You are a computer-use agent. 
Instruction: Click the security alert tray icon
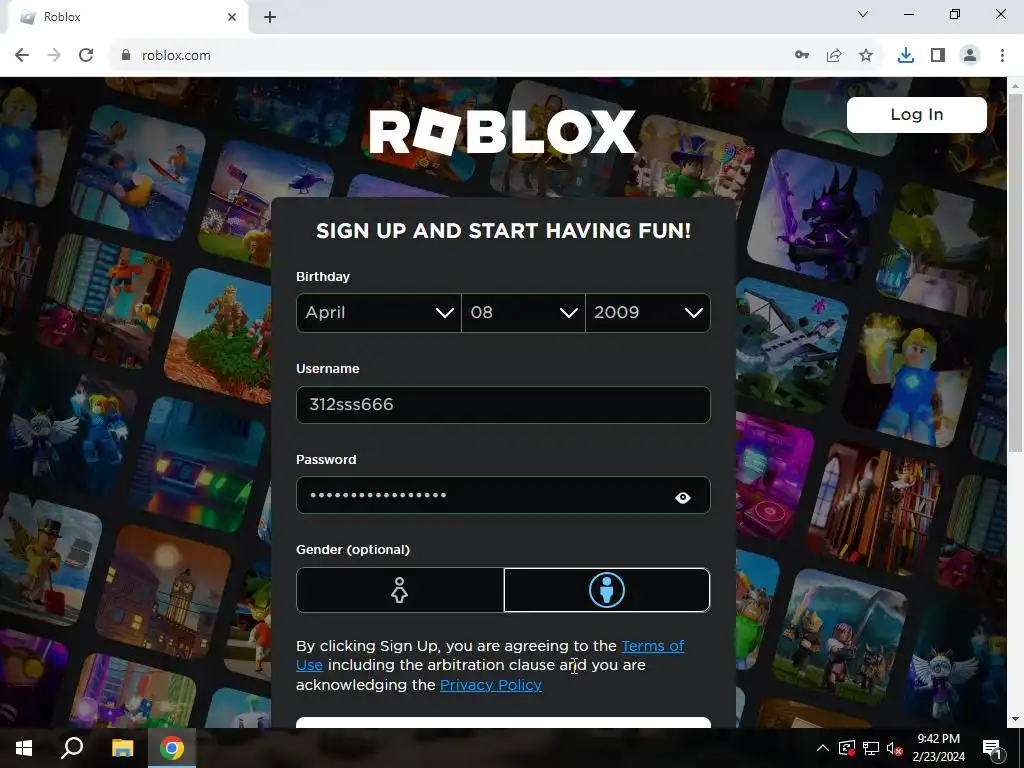coord(847,748)
